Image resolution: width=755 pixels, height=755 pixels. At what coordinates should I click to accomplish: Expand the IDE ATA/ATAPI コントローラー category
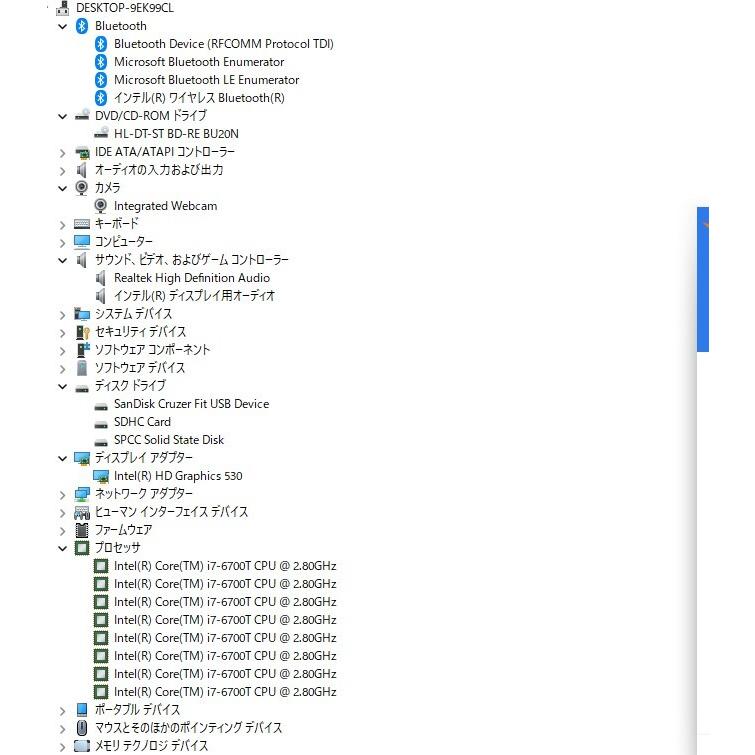pyautogui.click(x=62, y=152)
